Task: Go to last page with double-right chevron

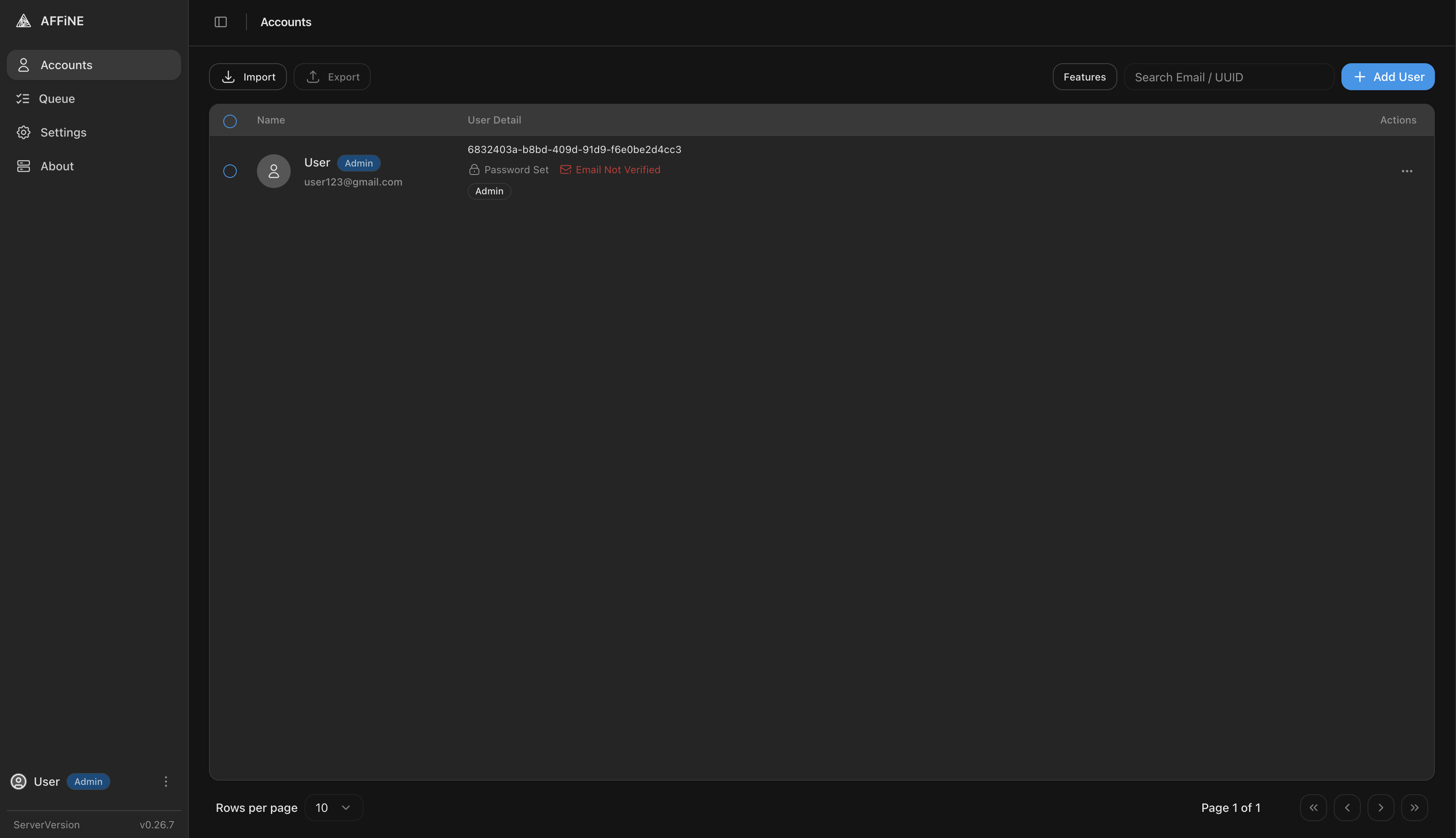Action: click(1415, 808)
